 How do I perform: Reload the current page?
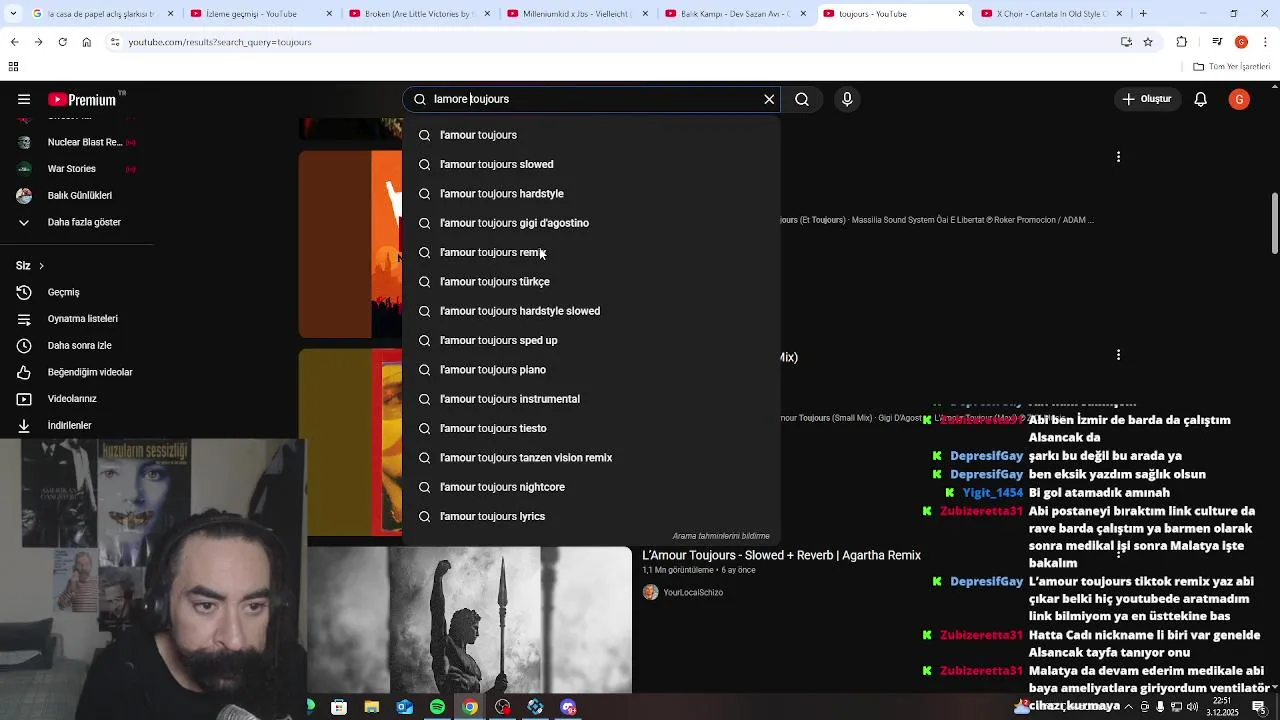[x=62, y=42]
